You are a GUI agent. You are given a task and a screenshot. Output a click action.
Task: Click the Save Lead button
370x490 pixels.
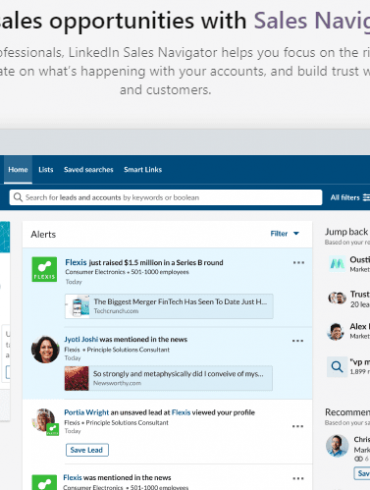[87, 450]
